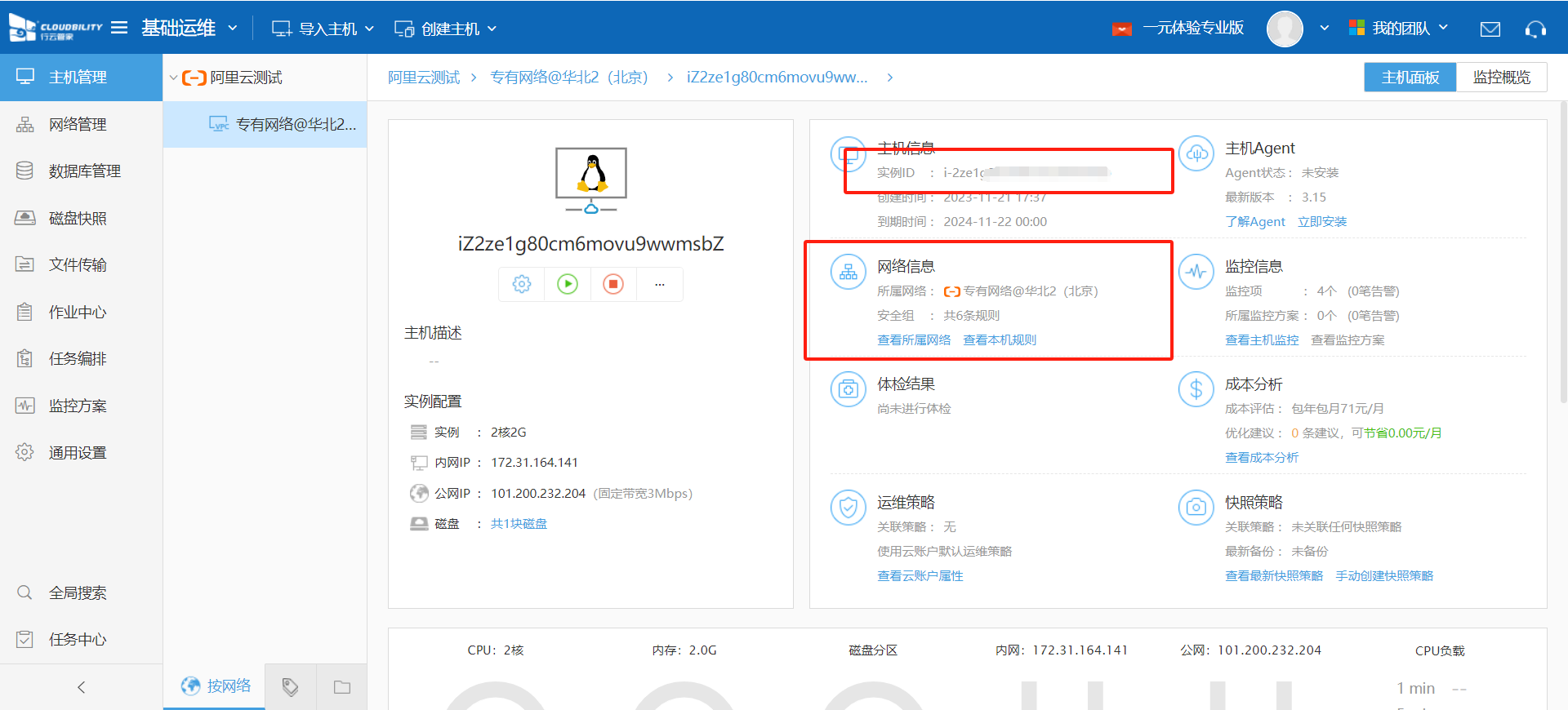Click the 主机Agent cloud icon
This screenshot has height=710, width=1568.
point(1196,154)
